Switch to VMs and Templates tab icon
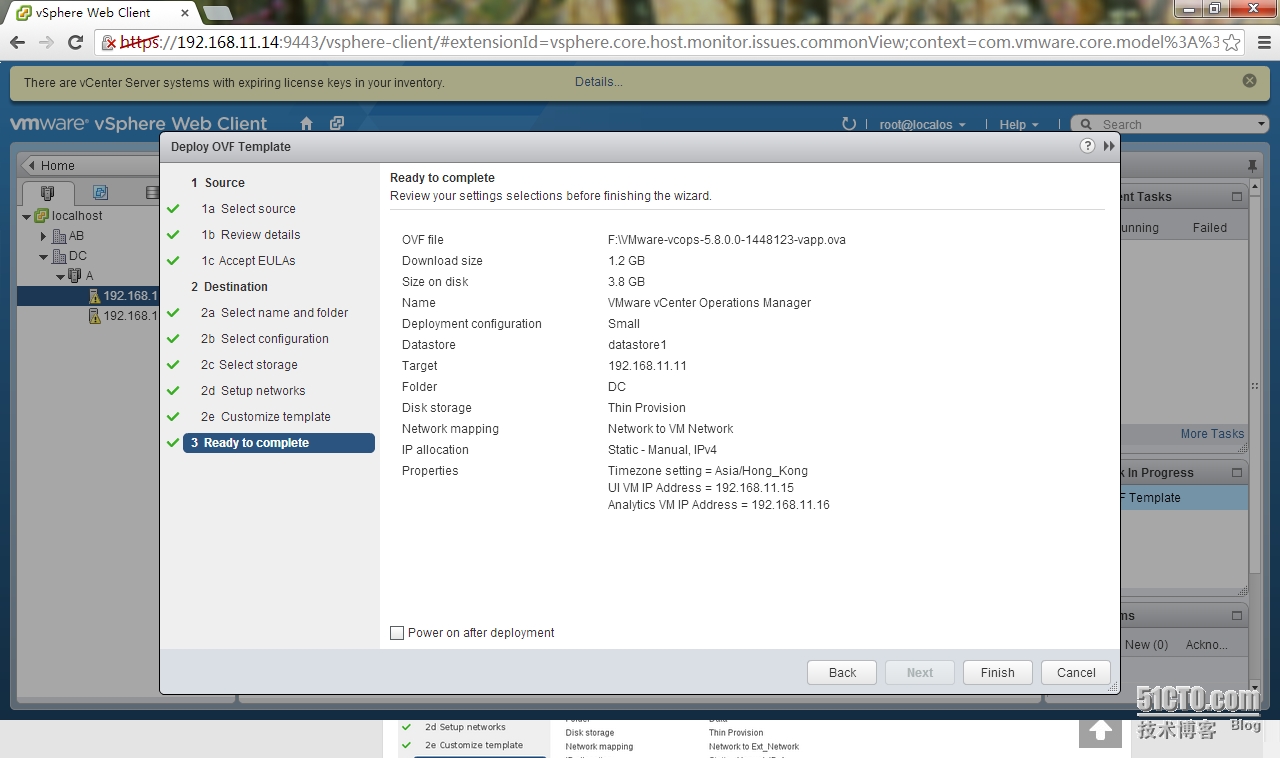1280x758 pixels. click(x=100, y=193)
